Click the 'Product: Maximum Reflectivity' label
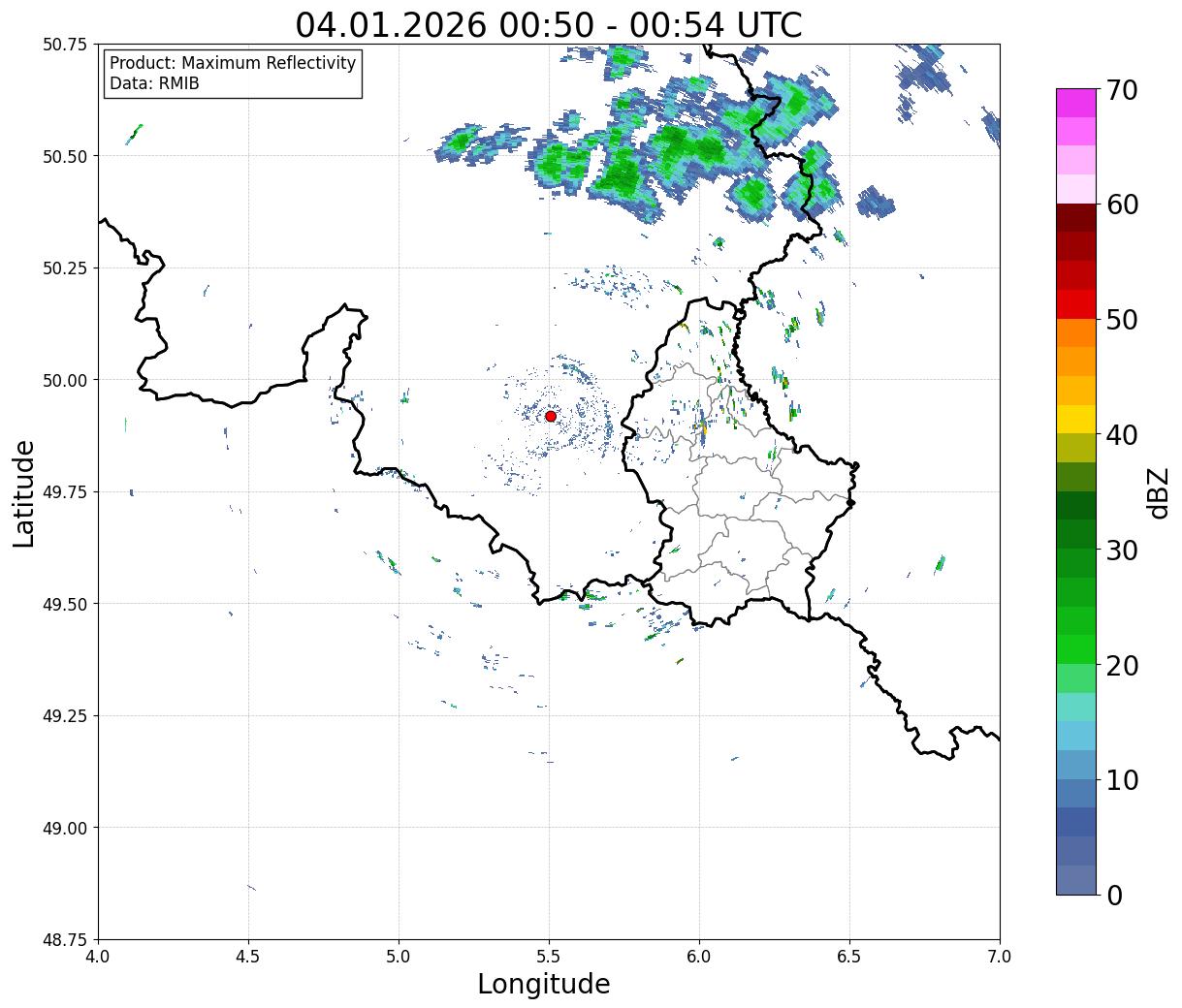Image resolution: width=1182 pixels, height=1008 pixels. point(233,63)
